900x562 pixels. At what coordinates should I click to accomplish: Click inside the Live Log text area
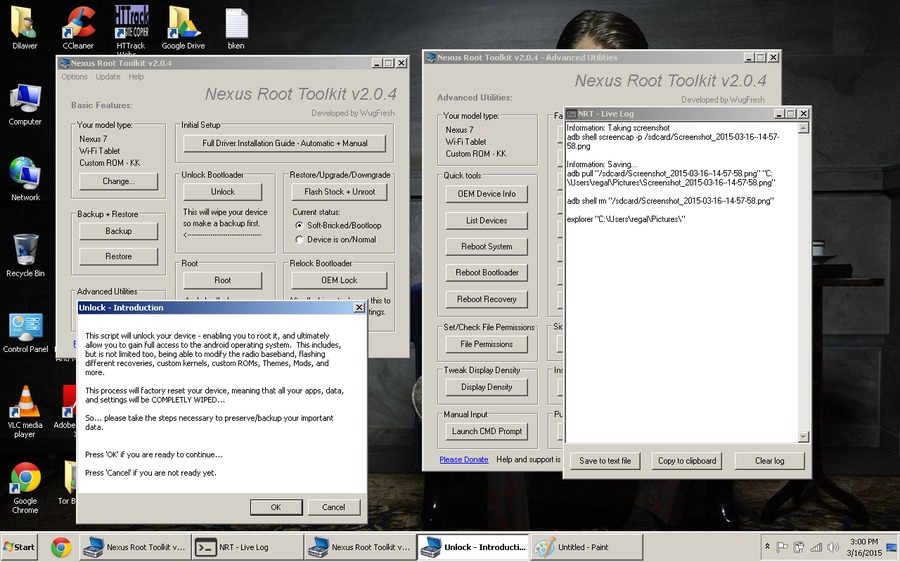tap(681, 282)
